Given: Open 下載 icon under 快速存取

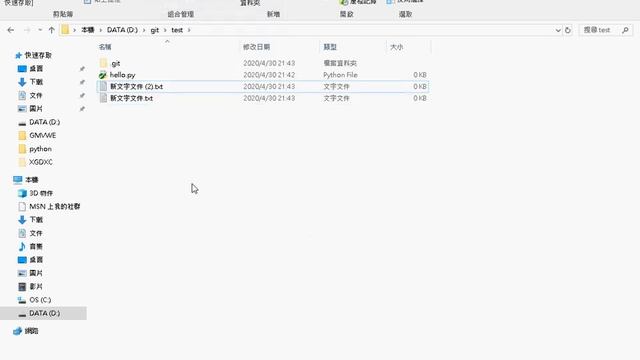Looking at the screenshot, I should (x=22, y=82).
